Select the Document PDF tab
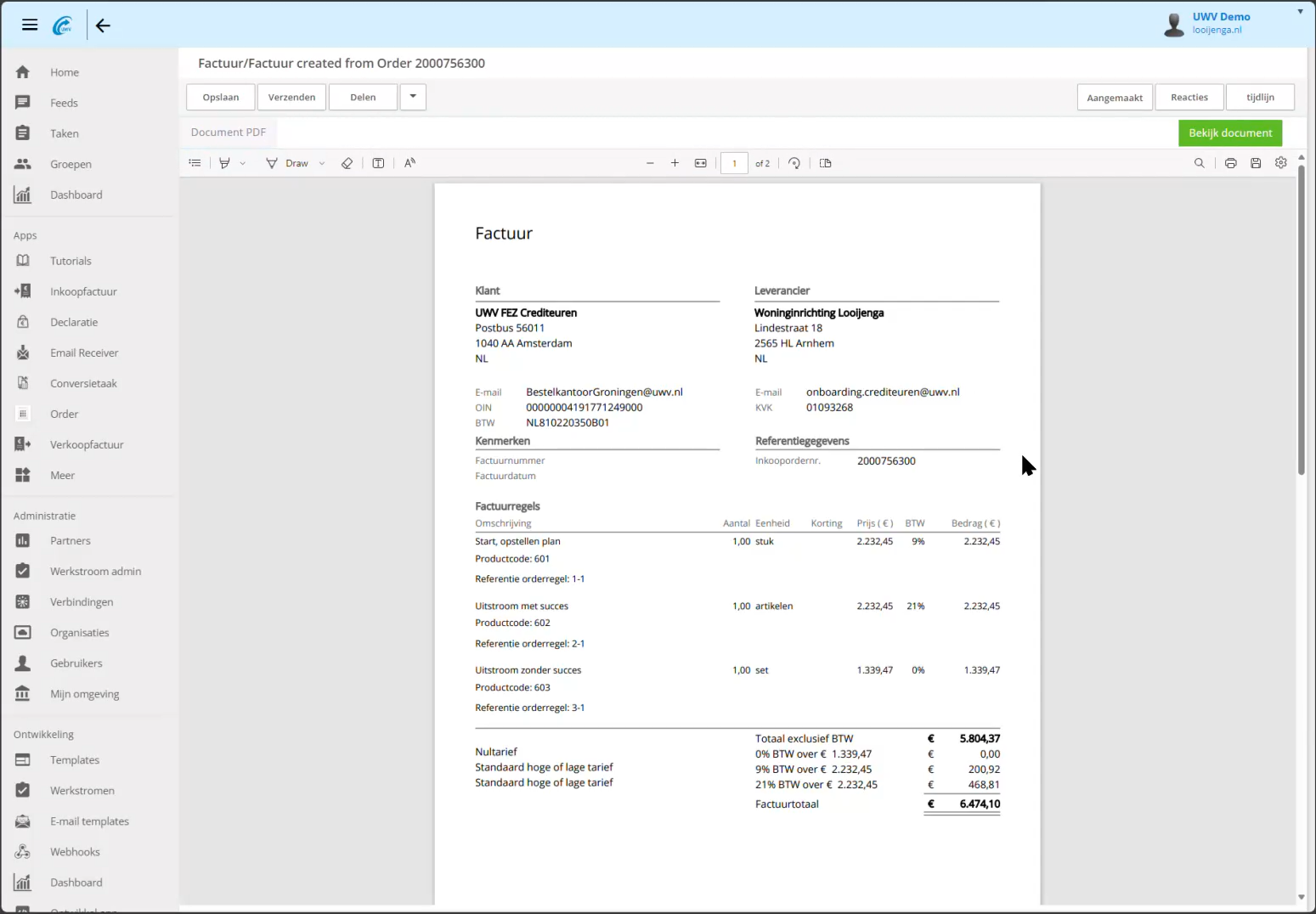 click(229, 133)
